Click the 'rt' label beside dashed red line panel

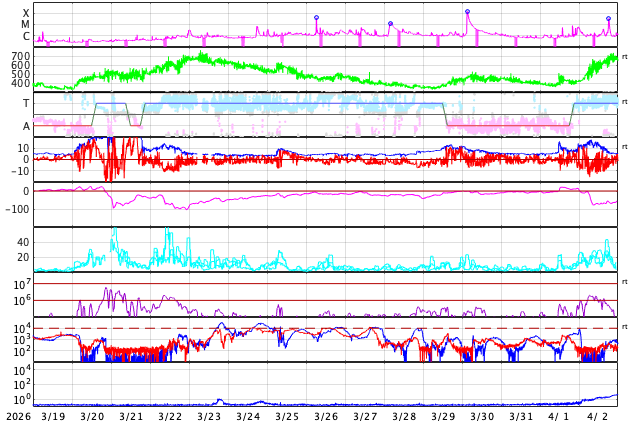(625, 327)
